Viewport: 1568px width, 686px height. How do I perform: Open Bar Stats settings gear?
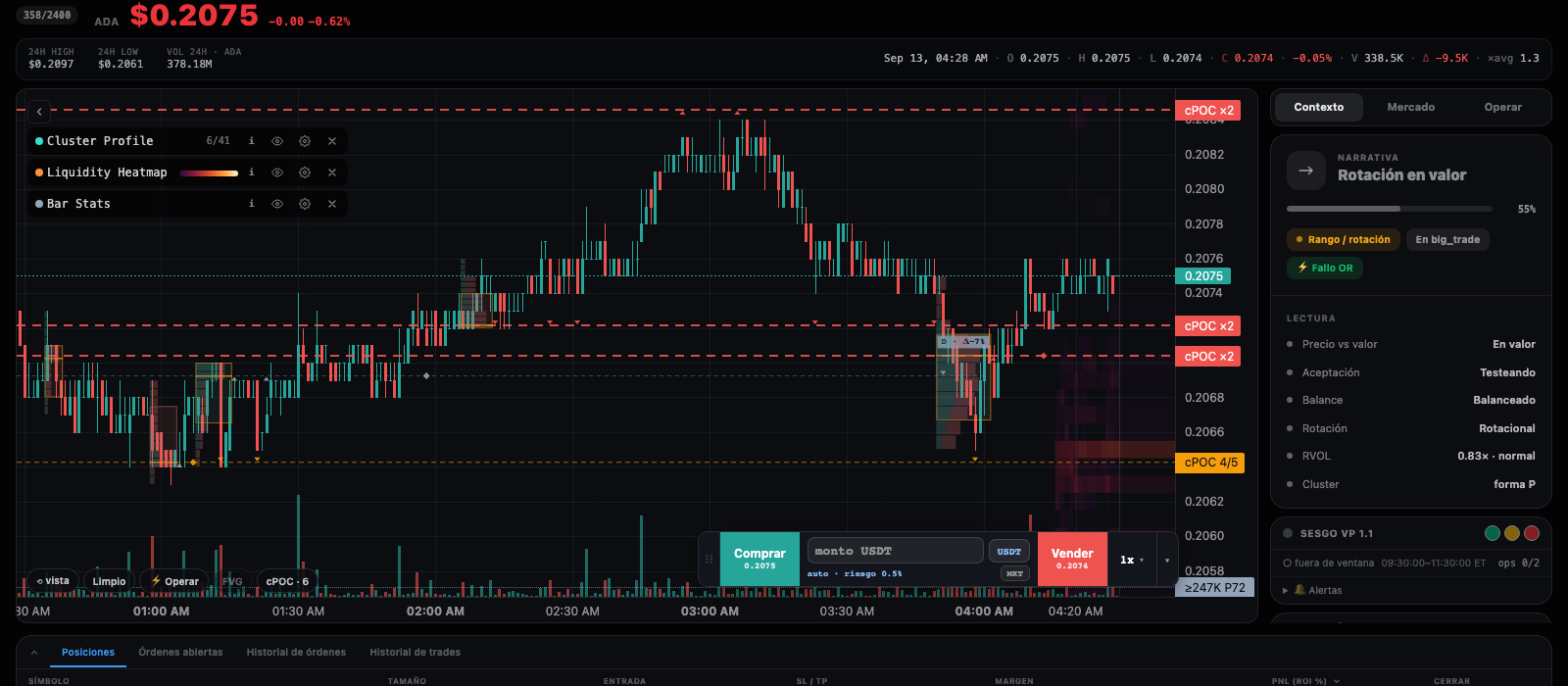305,204
